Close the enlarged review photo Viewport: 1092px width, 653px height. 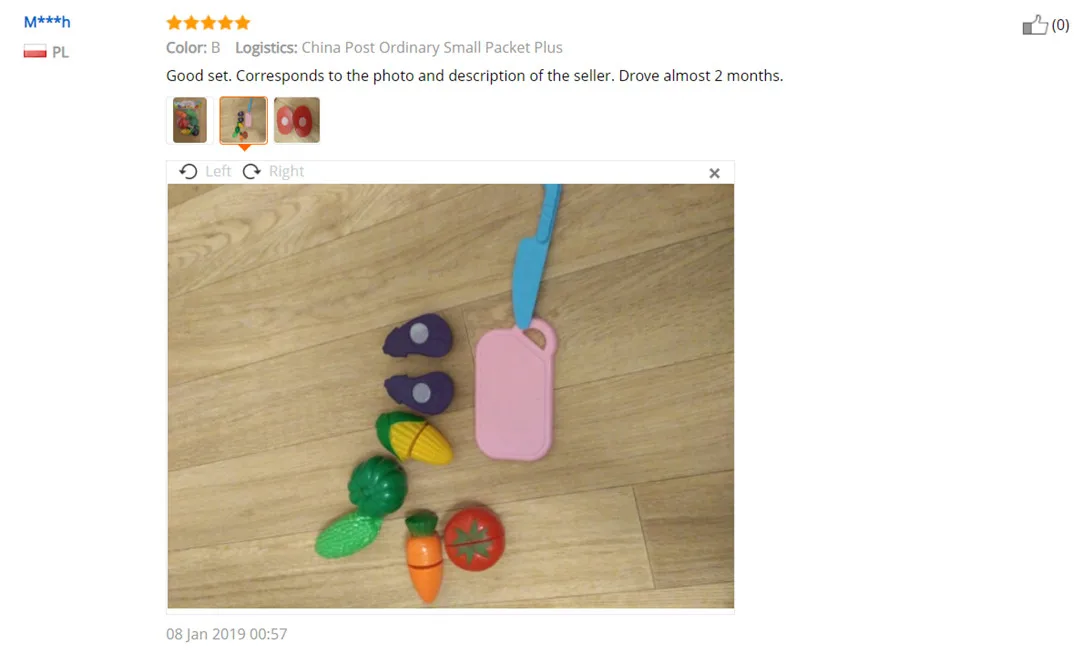715,173
